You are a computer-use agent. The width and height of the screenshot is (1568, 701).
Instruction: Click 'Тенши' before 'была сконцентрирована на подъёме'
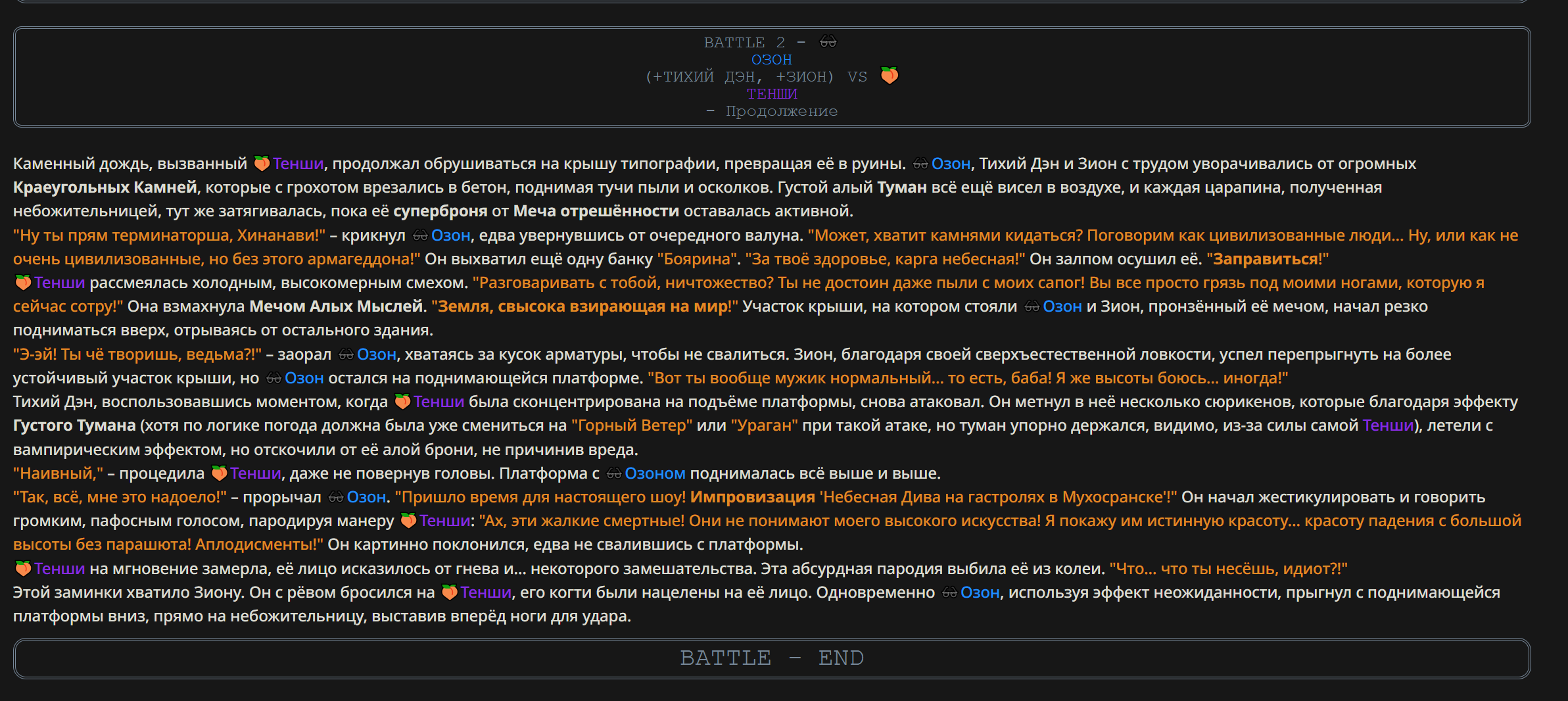pyautogui.click(x=439, y=402)
